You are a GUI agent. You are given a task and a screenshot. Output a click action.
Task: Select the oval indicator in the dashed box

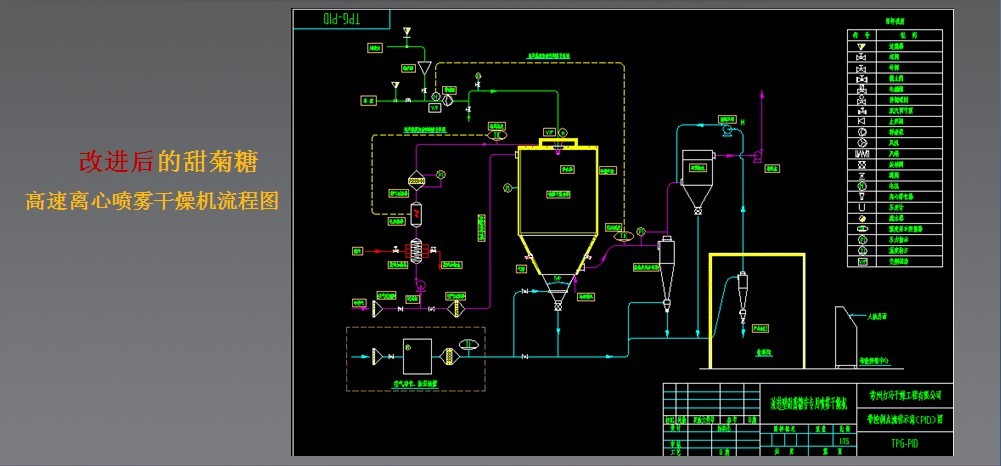pyautogui.click(x=468, y=346)
